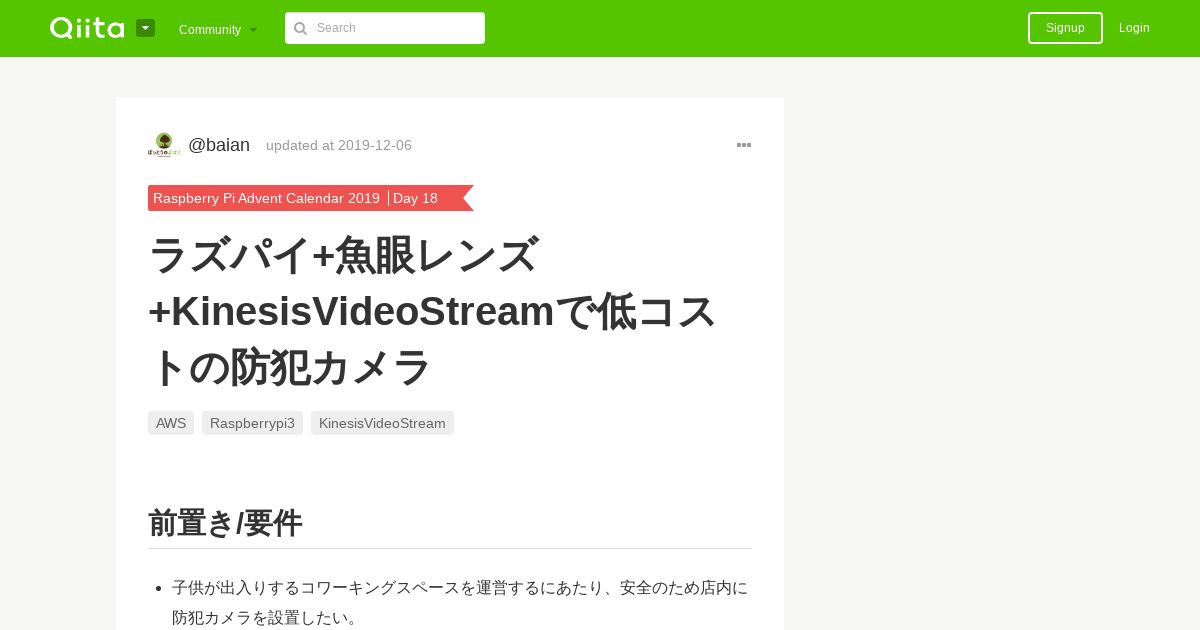Click the Day 18 calendar label

415,198
